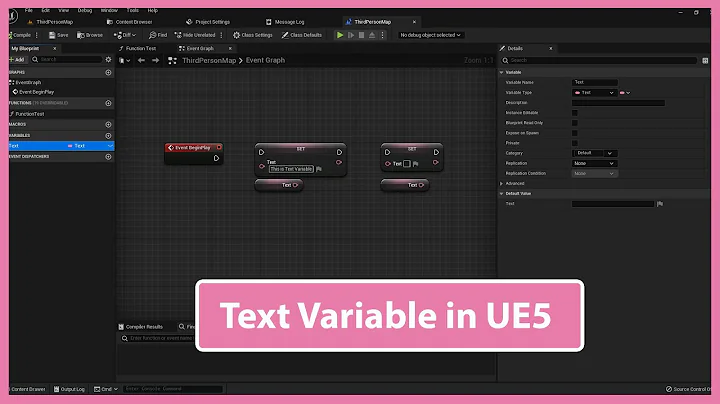Select Event BeginPlay tree item

coord(36,92)
